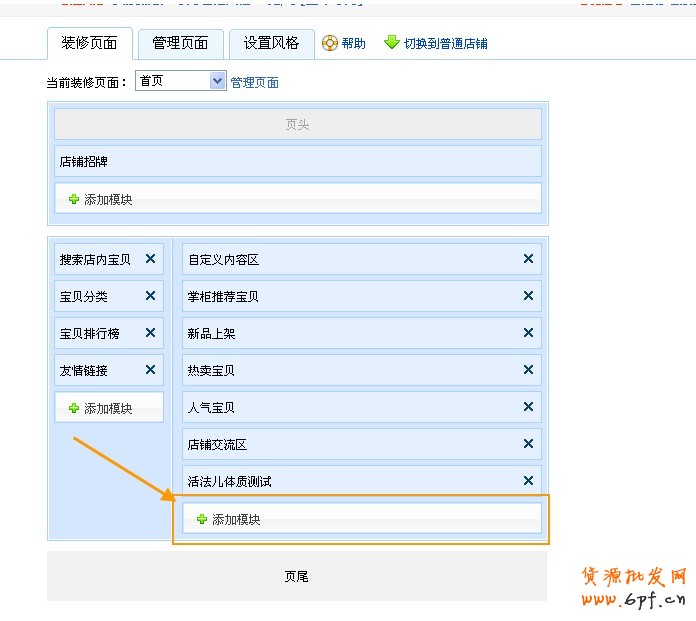Close the 热卖宝贝 module
This screenshot has width=696, height=621.
pos(528,370)
